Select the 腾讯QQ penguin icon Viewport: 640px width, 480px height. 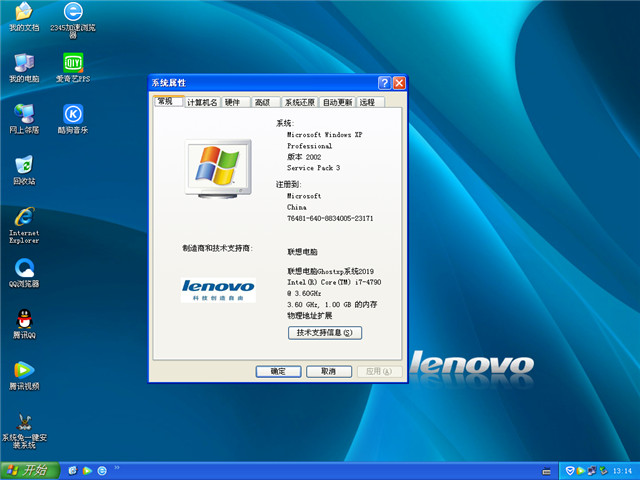tap(24, 324)
